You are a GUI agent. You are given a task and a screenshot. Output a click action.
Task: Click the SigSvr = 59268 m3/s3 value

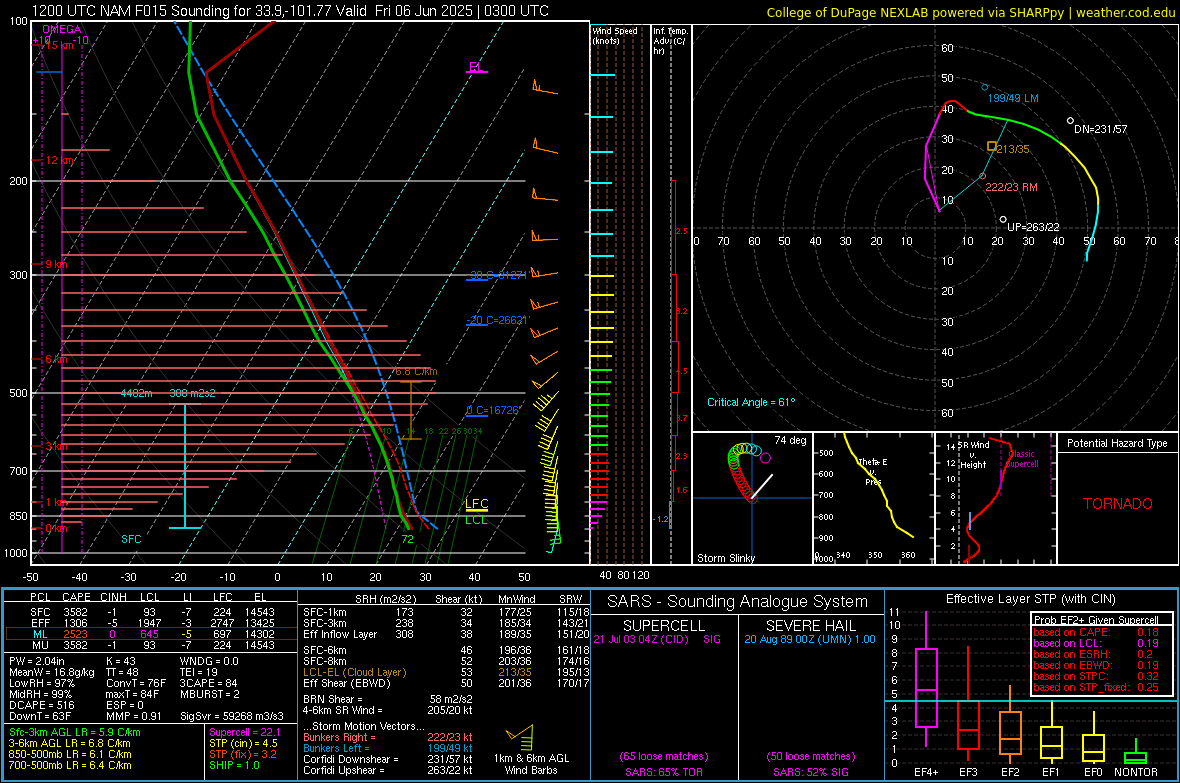point(232,716)
